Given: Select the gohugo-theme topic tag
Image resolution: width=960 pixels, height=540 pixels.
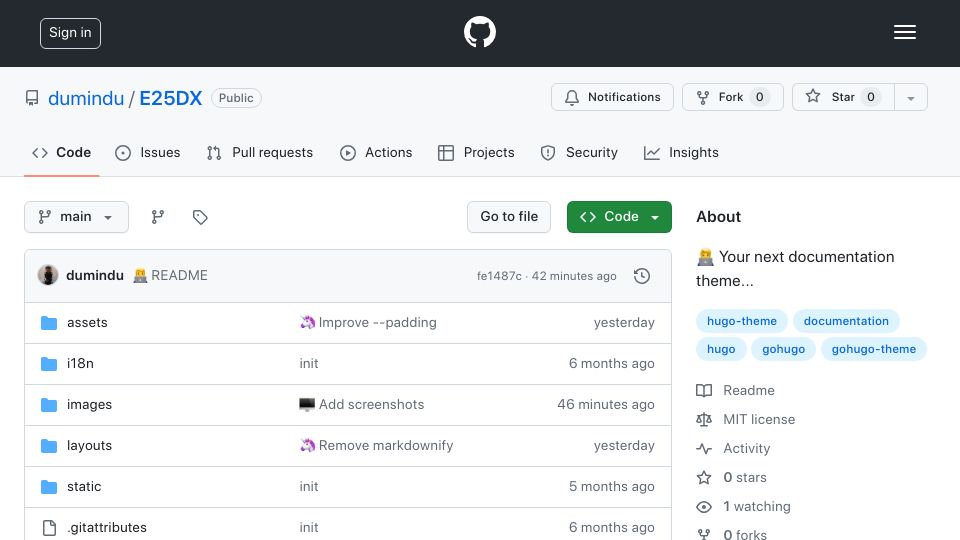Looking at the screenshot, I should (874, 349).
